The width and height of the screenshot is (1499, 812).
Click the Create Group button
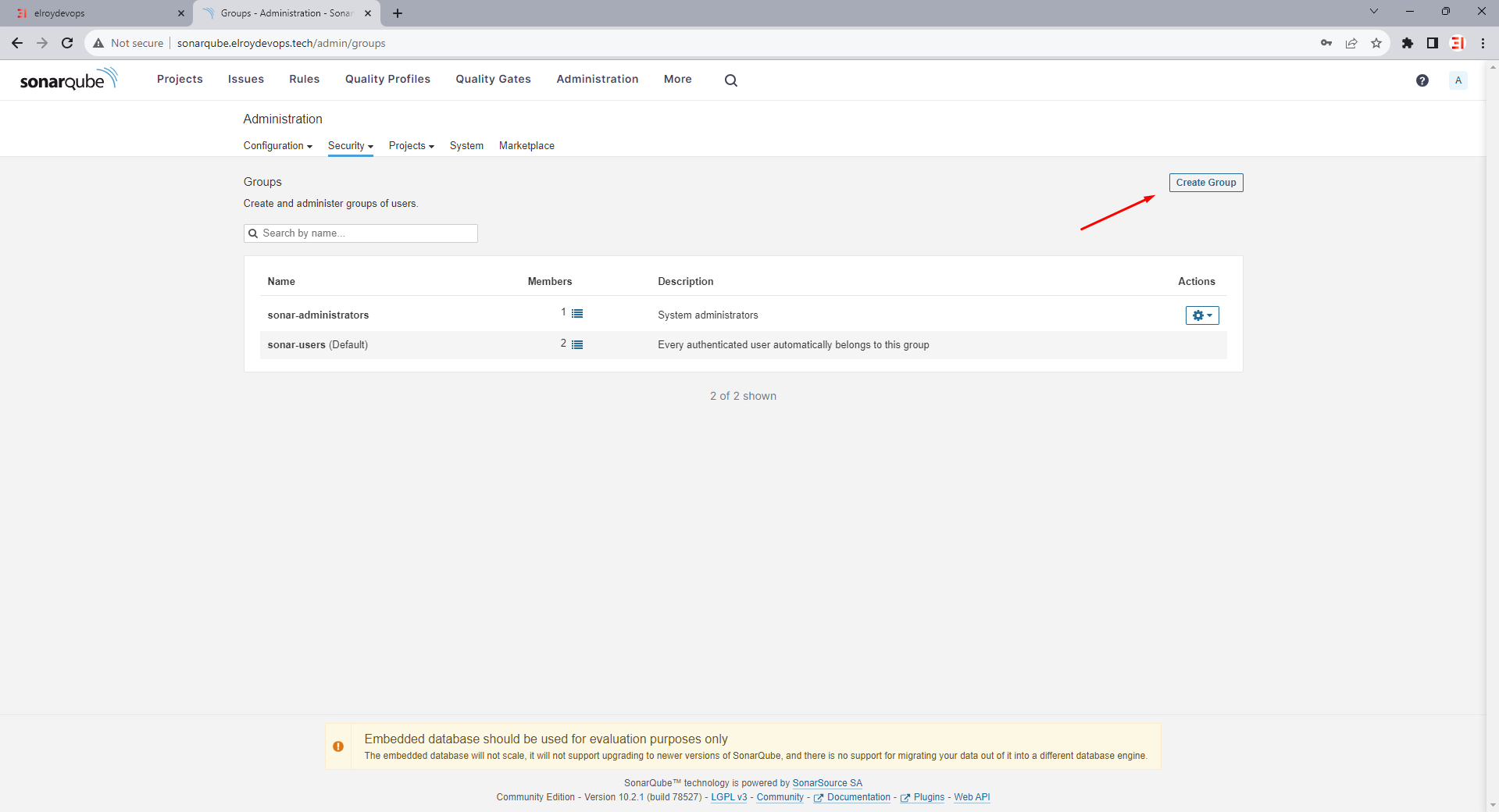(x=1205, y=183)
